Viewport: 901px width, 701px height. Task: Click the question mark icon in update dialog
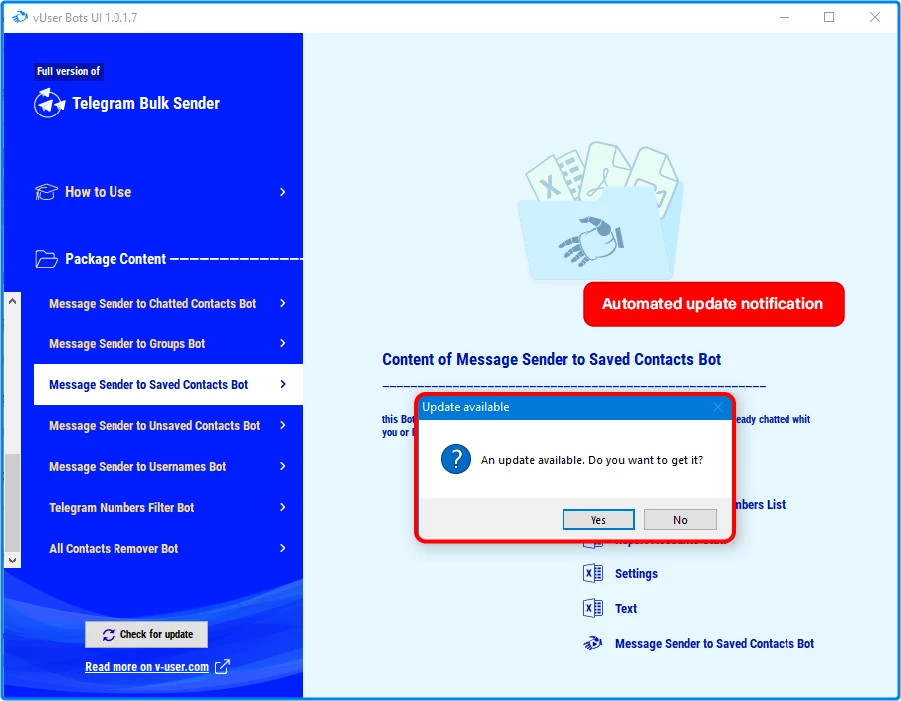pyautogui.click(x=456, y=459)
